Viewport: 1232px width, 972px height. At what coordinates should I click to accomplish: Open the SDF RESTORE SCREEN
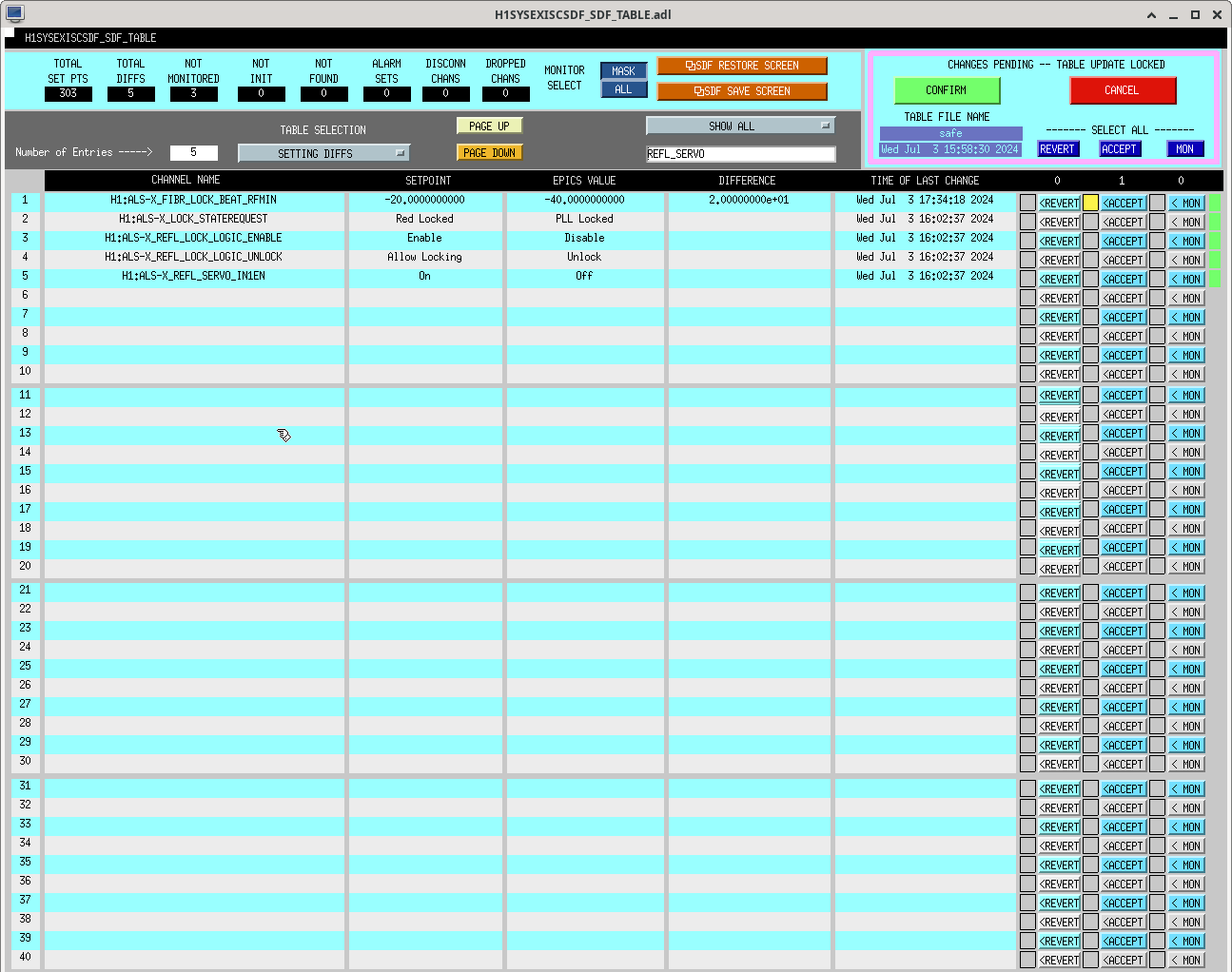(742, 66)
